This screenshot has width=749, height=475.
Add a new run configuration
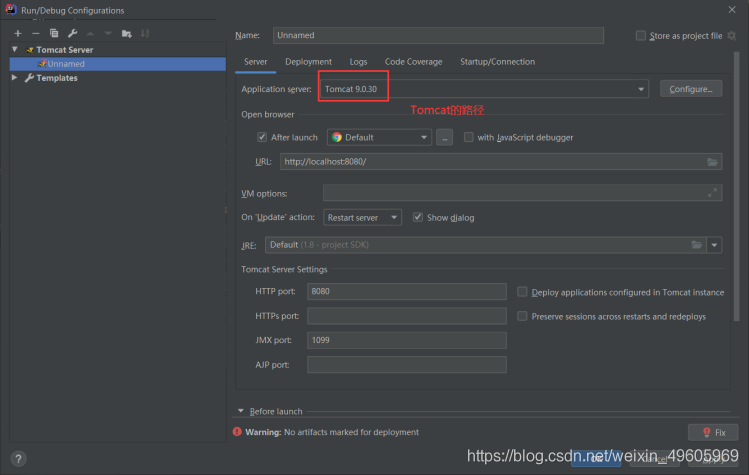(x=18, y=33)
